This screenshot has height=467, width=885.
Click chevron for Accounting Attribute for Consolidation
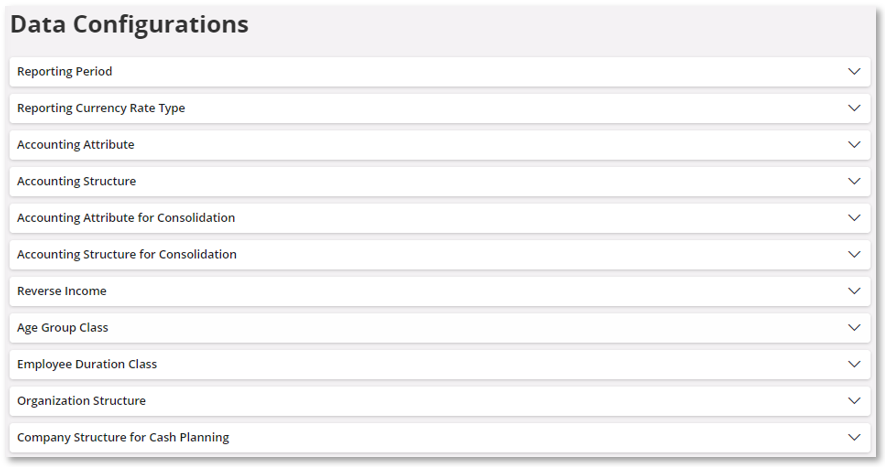click(x=854, y=218)
